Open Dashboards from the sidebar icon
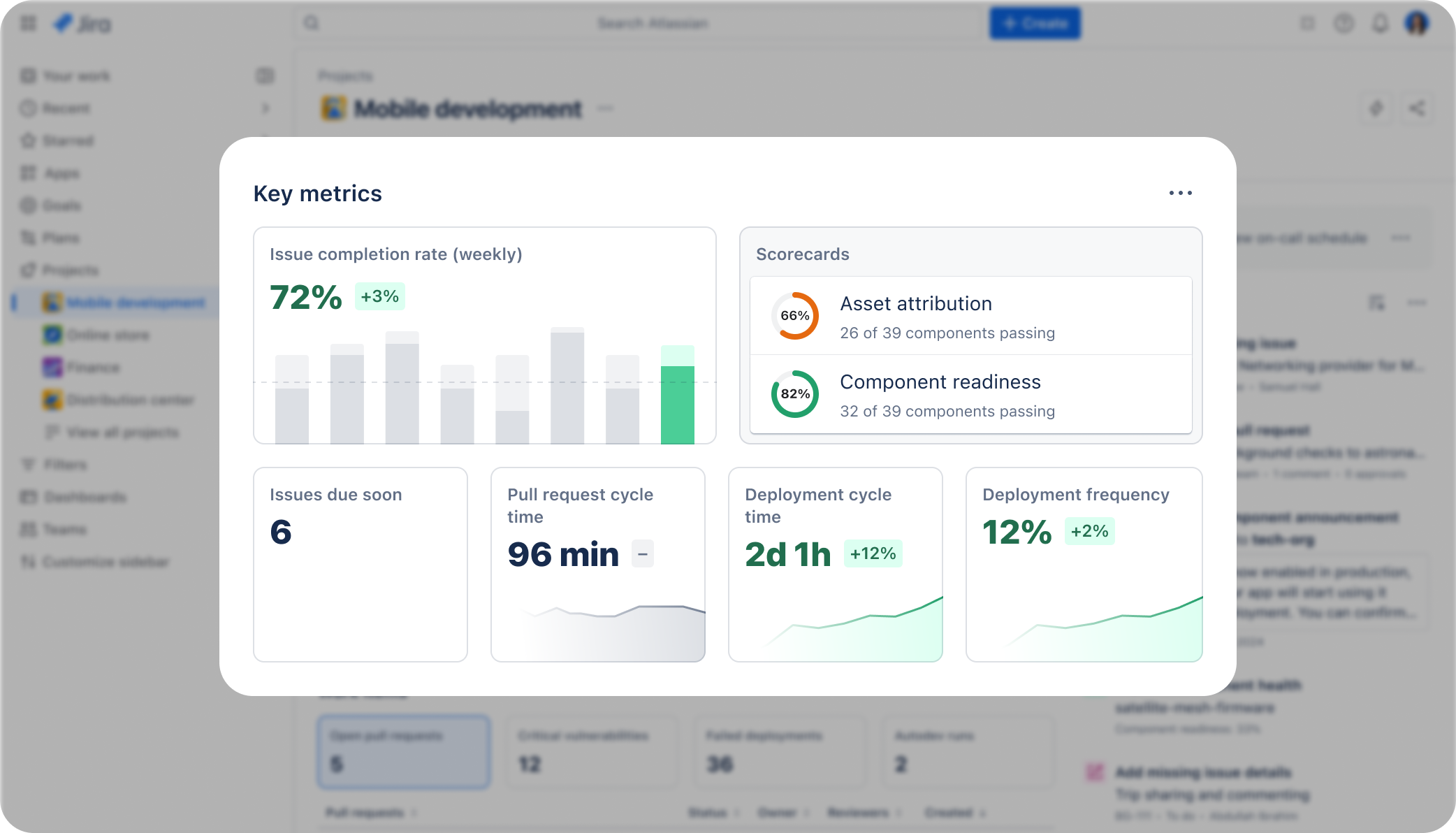Screen dimensions: 1456x833 pyautogui.click(x=27, y=497)
